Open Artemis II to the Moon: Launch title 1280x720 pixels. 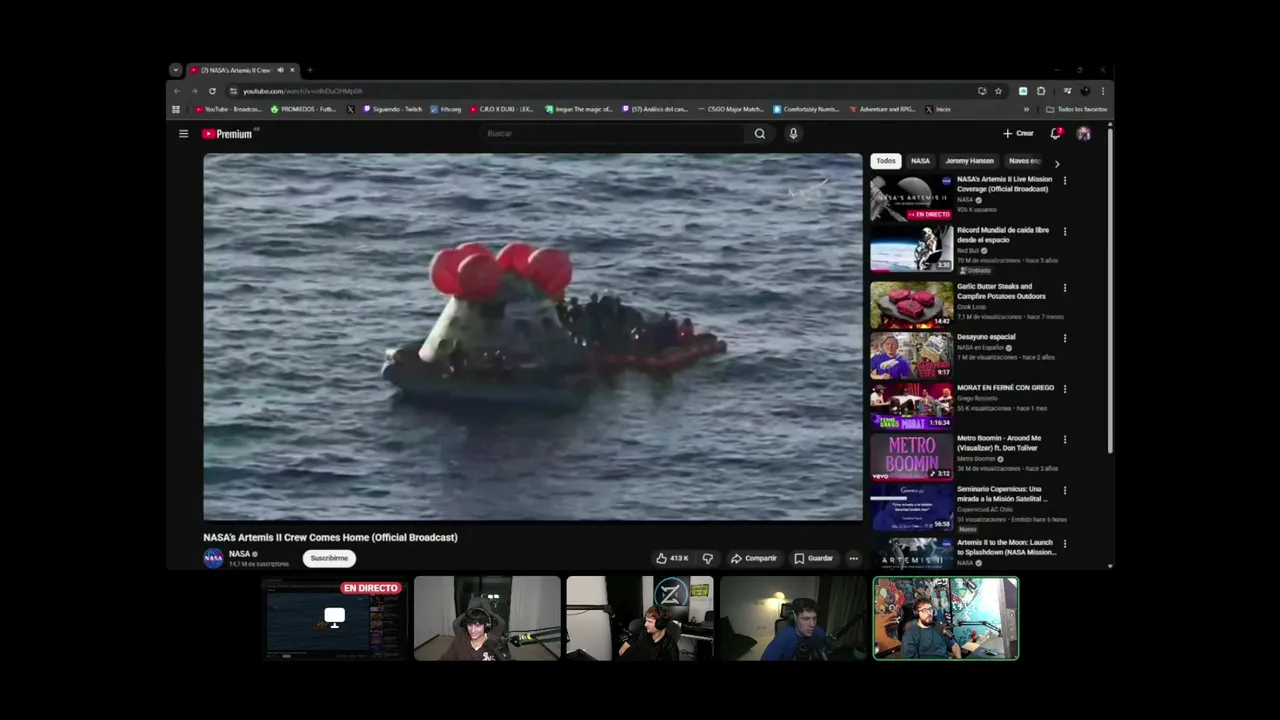pyautogui.click(x=1006, y=547)
